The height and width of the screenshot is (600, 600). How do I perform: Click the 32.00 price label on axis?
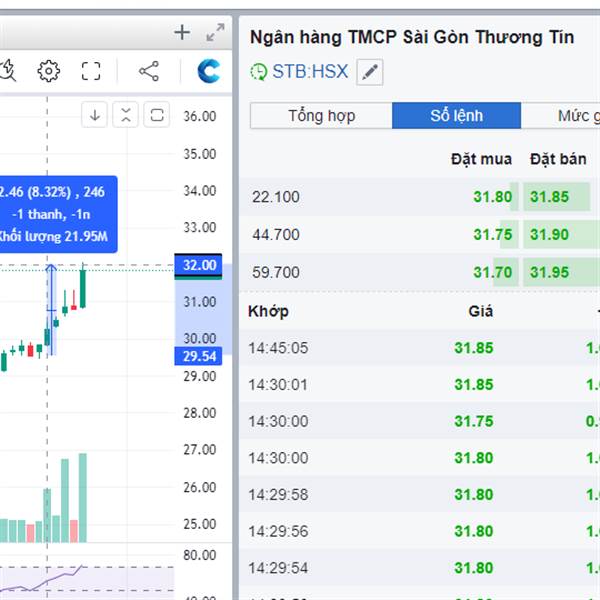(198, 265)
